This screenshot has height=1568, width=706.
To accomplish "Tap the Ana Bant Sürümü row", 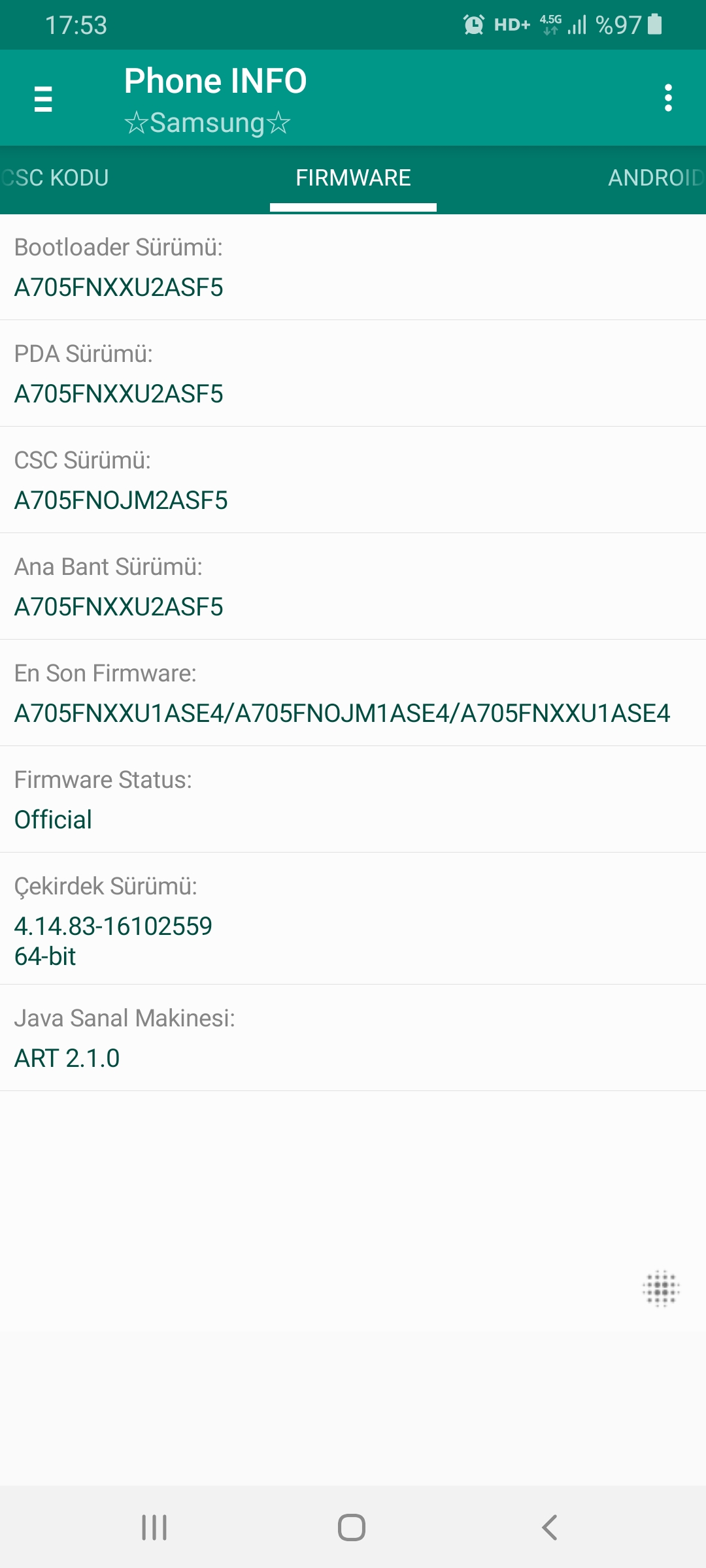I will point(353,587).
